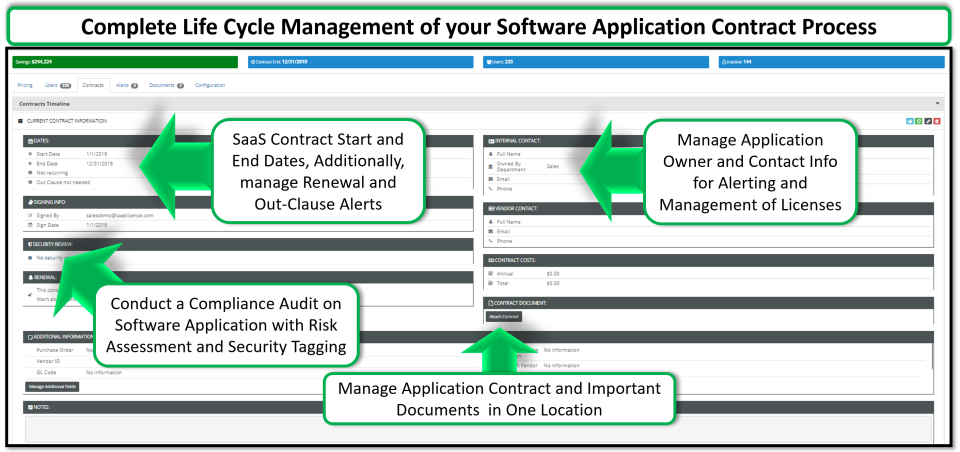Click the envelope icon beside Internal Contact Email
The width and height of the screenshot is (960, 452).
[490, 179]
